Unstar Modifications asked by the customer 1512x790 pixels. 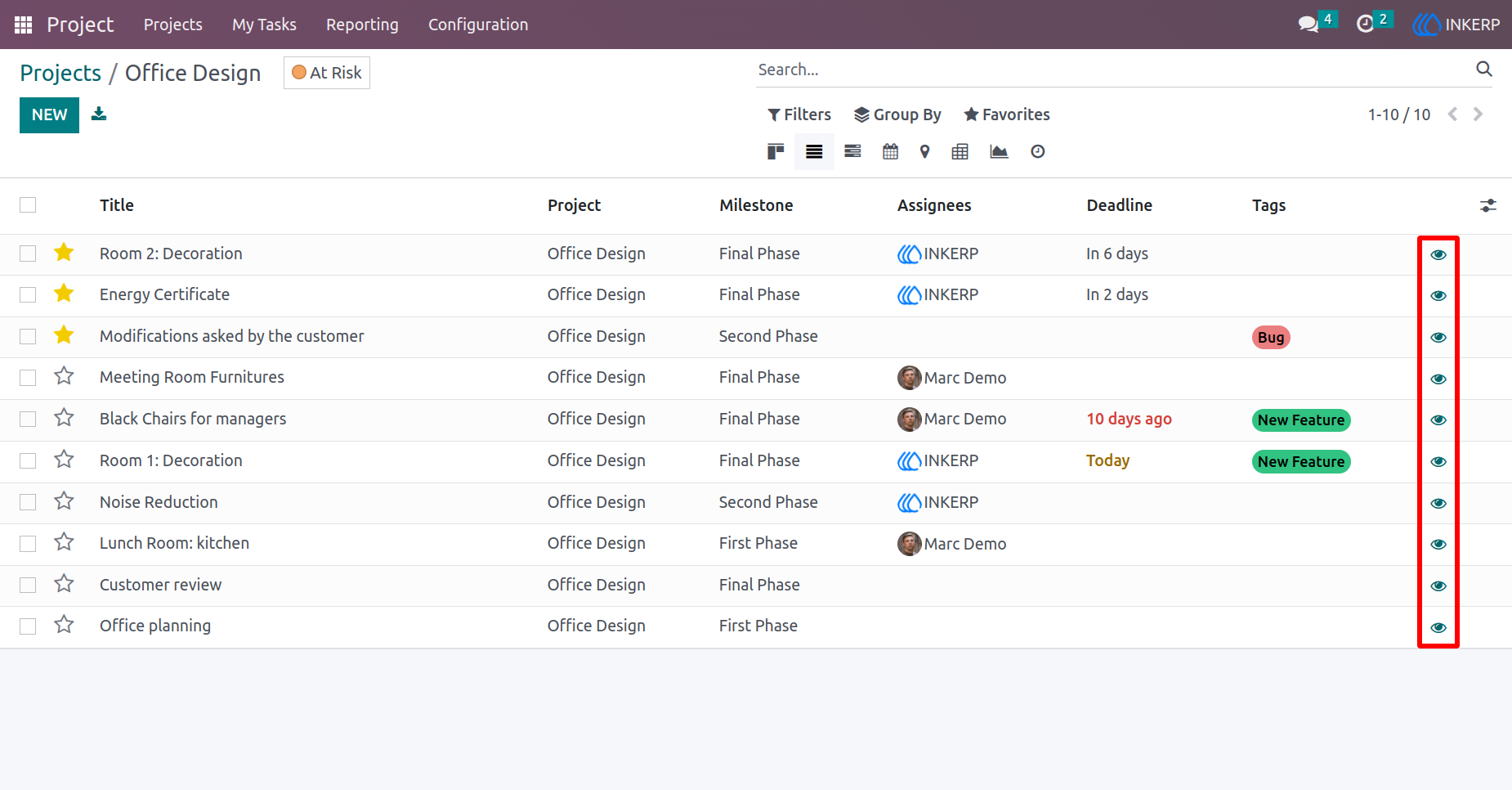(64, 335)
